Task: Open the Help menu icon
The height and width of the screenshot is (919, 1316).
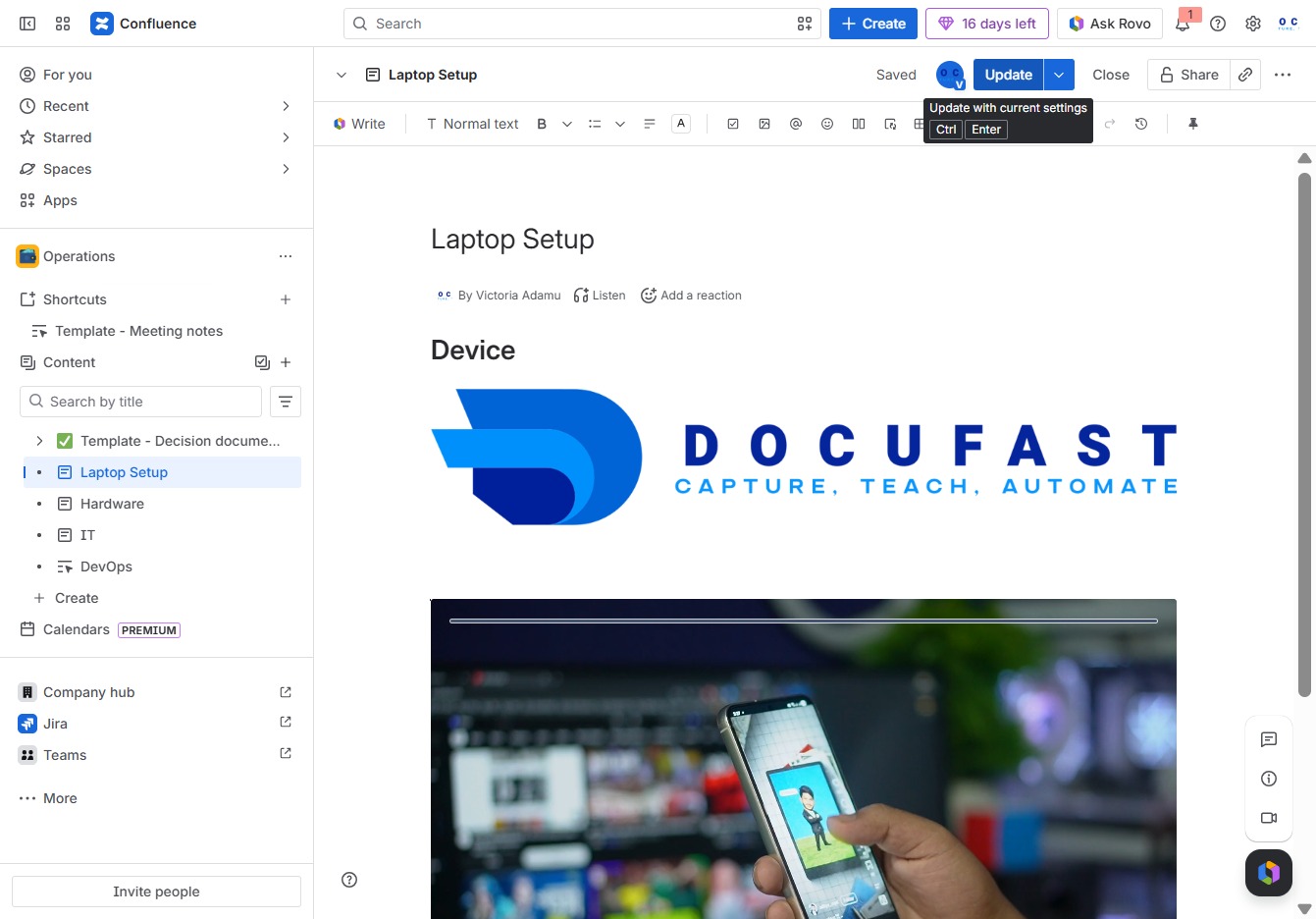Action: pyautogui.click(x=1218, y=24)
